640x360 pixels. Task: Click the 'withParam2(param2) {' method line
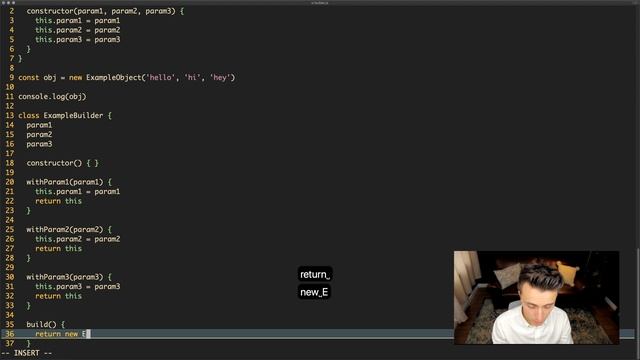tap(69, 229)
